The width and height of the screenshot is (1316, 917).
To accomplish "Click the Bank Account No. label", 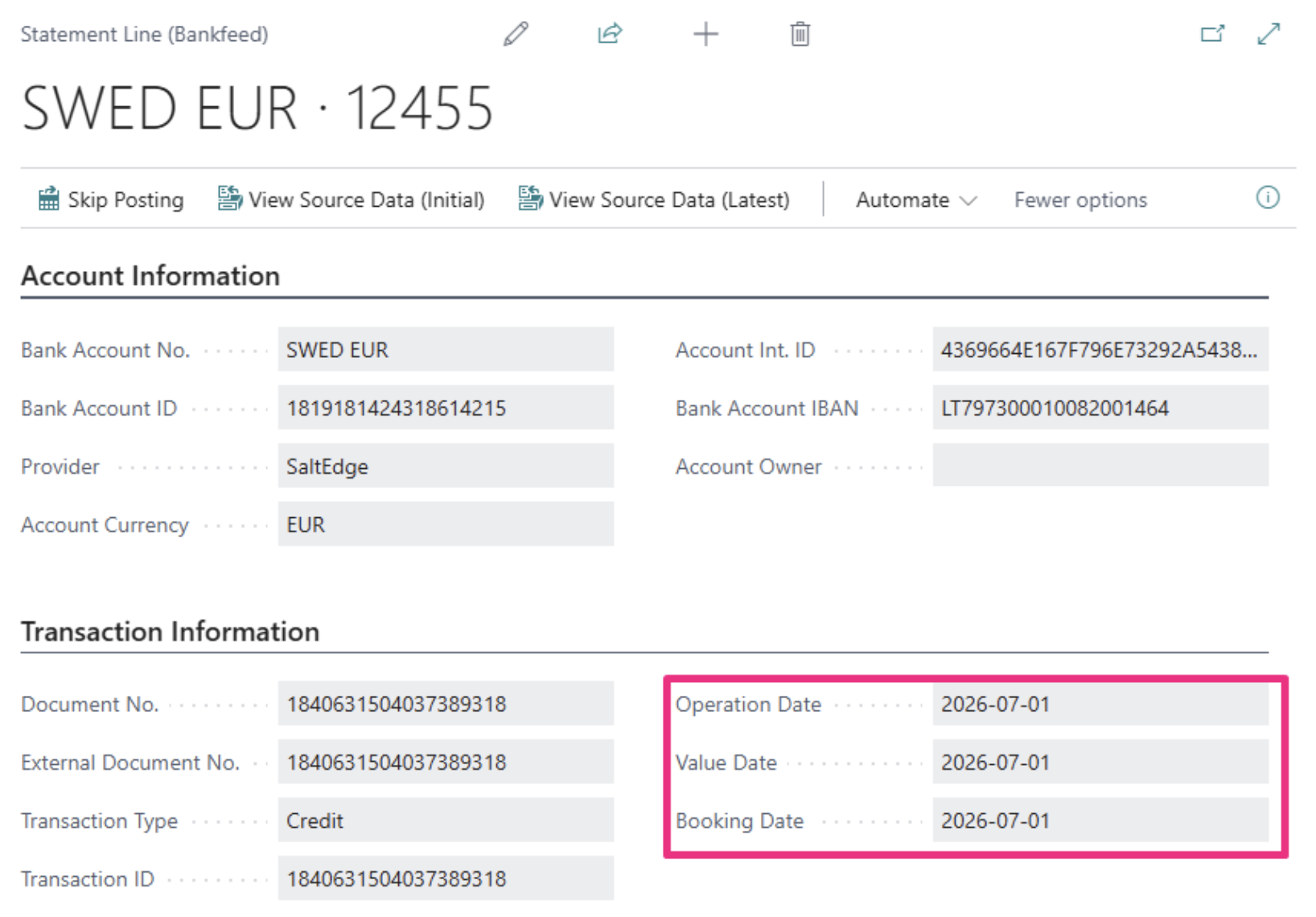I will [x=105, y=350].
